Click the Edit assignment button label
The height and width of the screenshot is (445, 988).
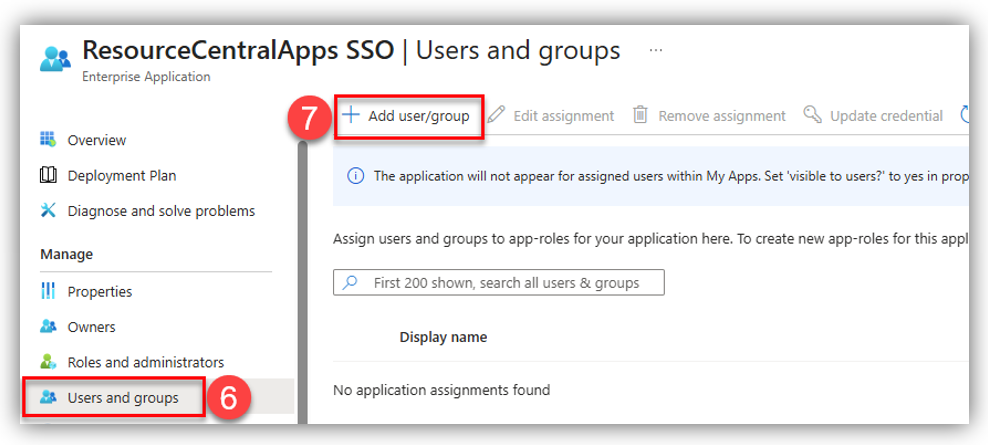click(x=564, y=116)
